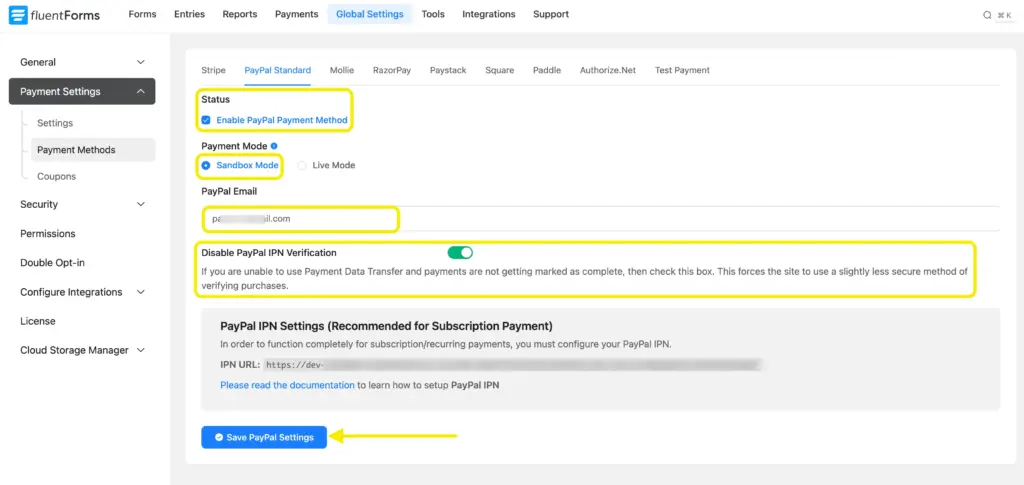Click the Payment Mode label

[234, 146]
